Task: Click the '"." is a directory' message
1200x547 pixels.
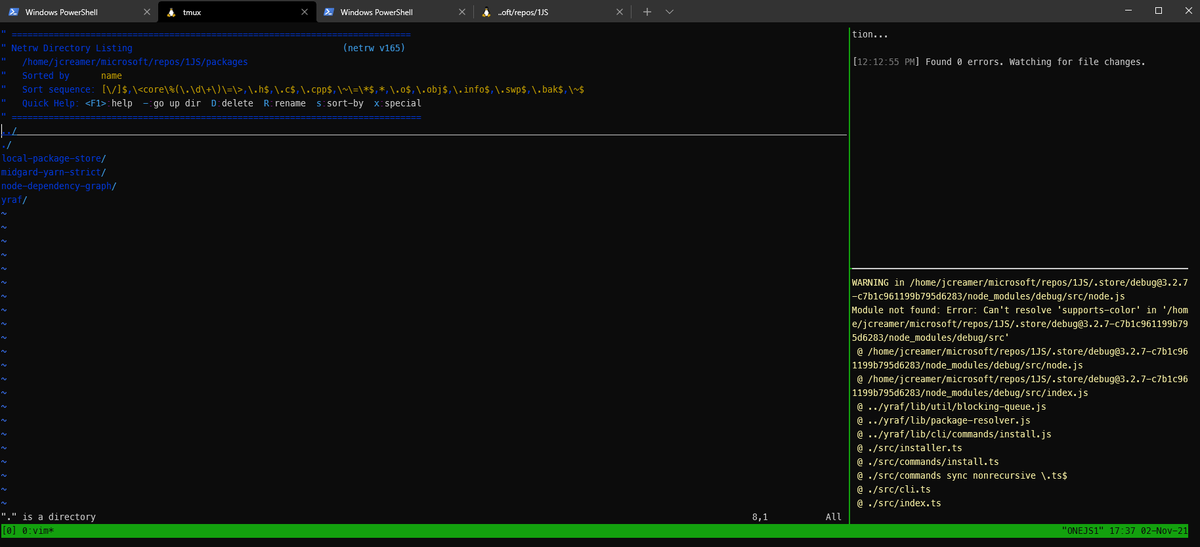Action: (49, 517)
